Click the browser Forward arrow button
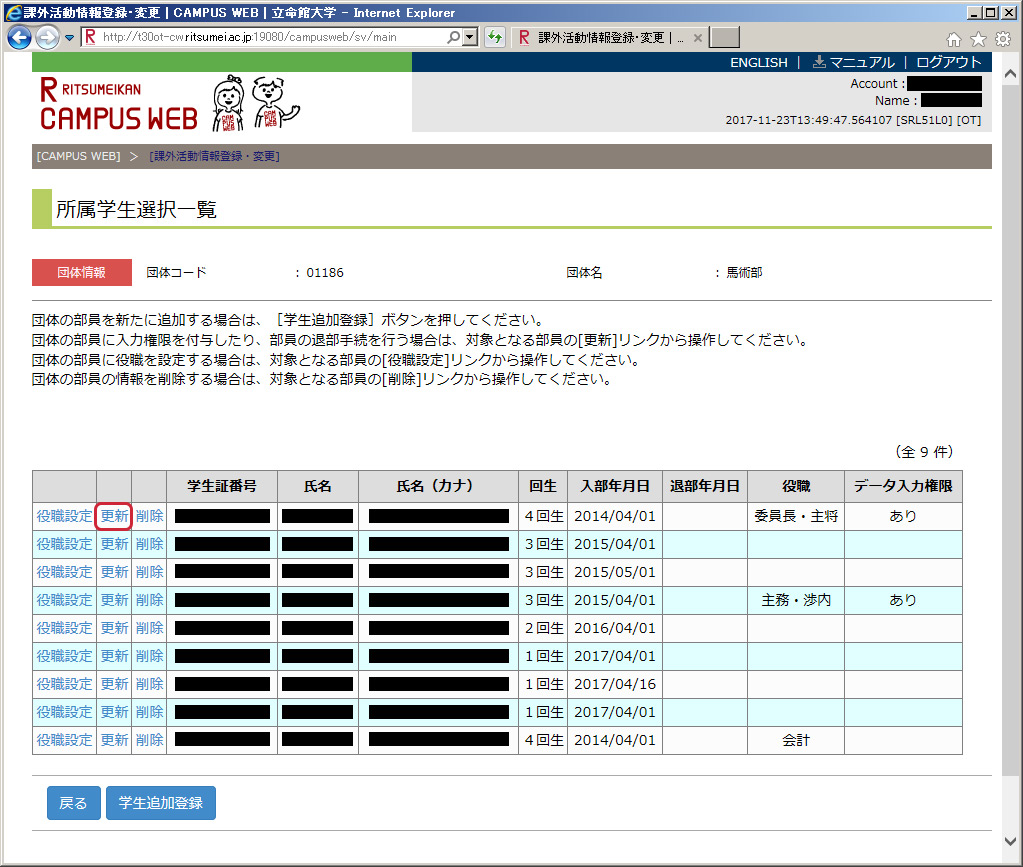Screen dimensions: 1023x867 (x=47, y=38)
